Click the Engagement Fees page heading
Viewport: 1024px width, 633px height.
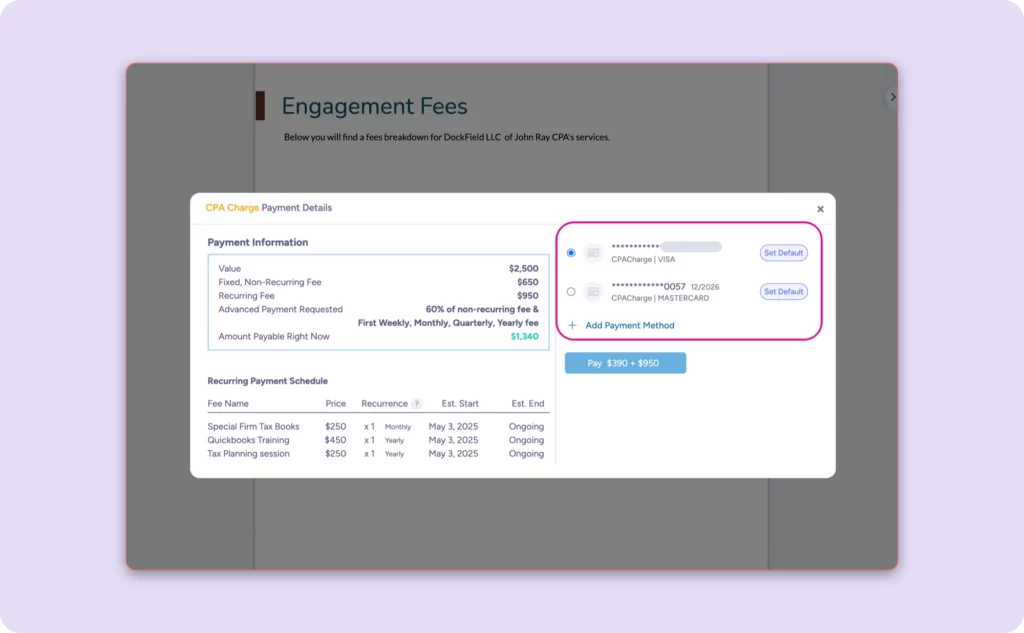(x=375, y=106)
